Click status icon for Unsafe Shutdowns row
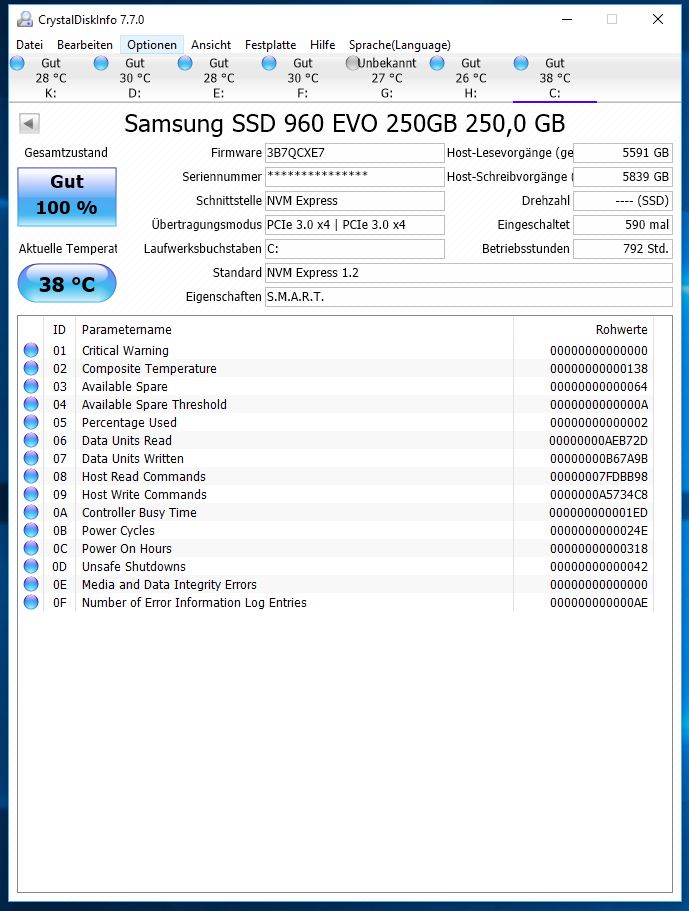Viewport: 689px width, 911px height. 31,566
